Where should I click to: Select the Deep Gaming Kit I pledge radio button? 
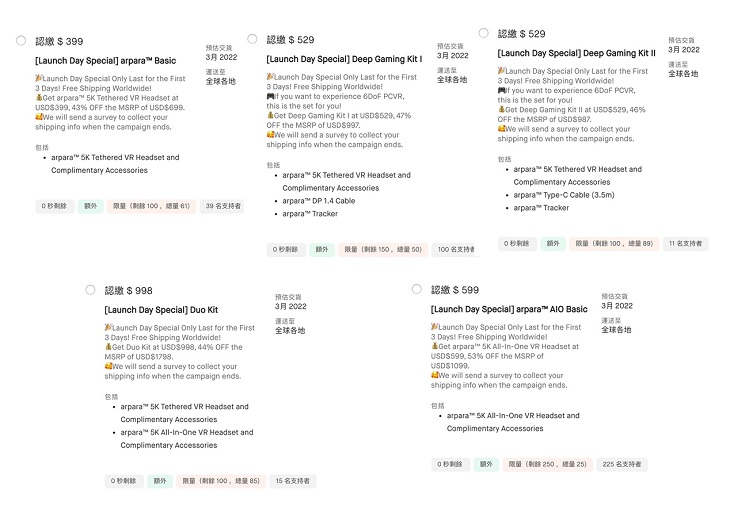pos(252,40)
